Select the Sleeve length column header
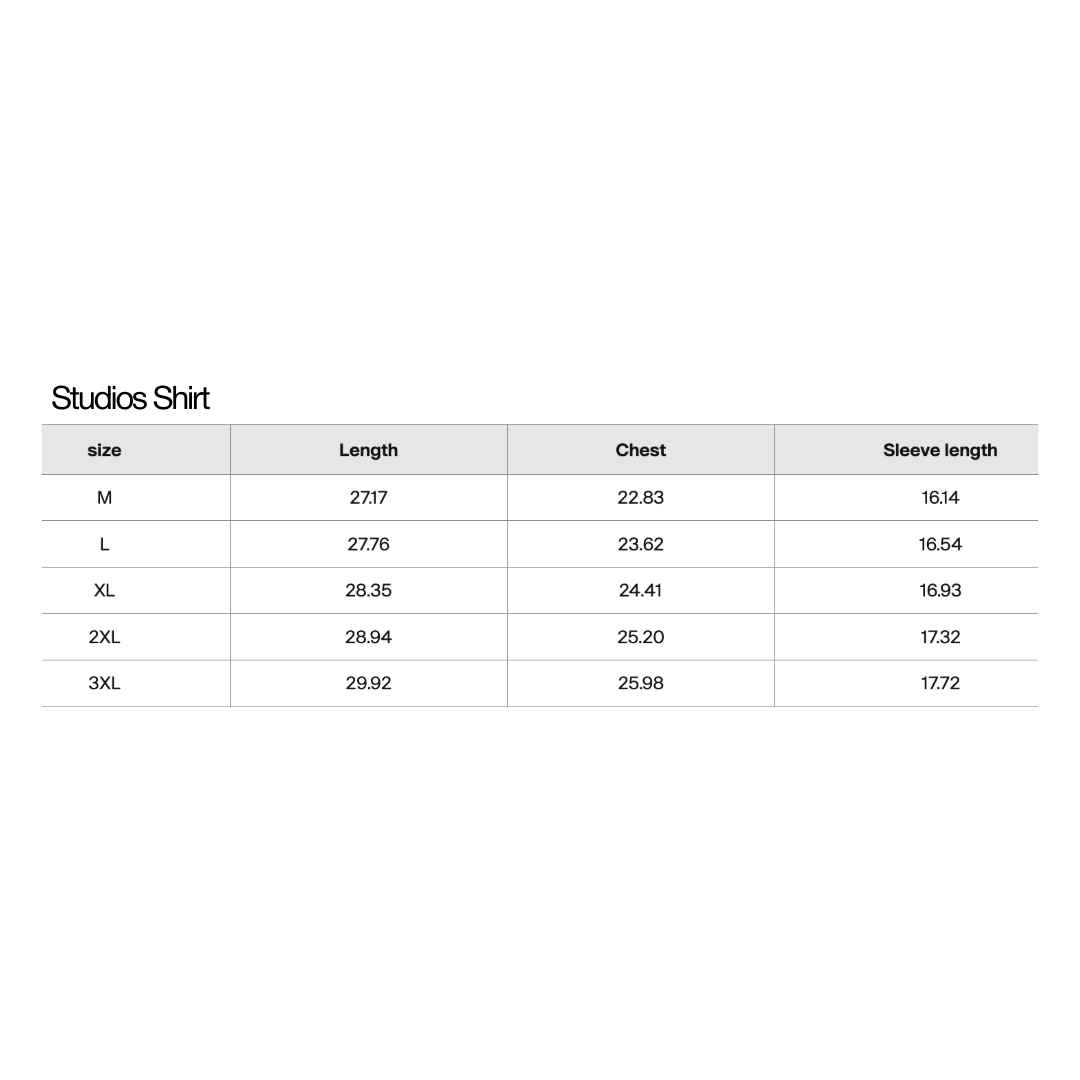The image size is (1080, 1080). (940, 450)
